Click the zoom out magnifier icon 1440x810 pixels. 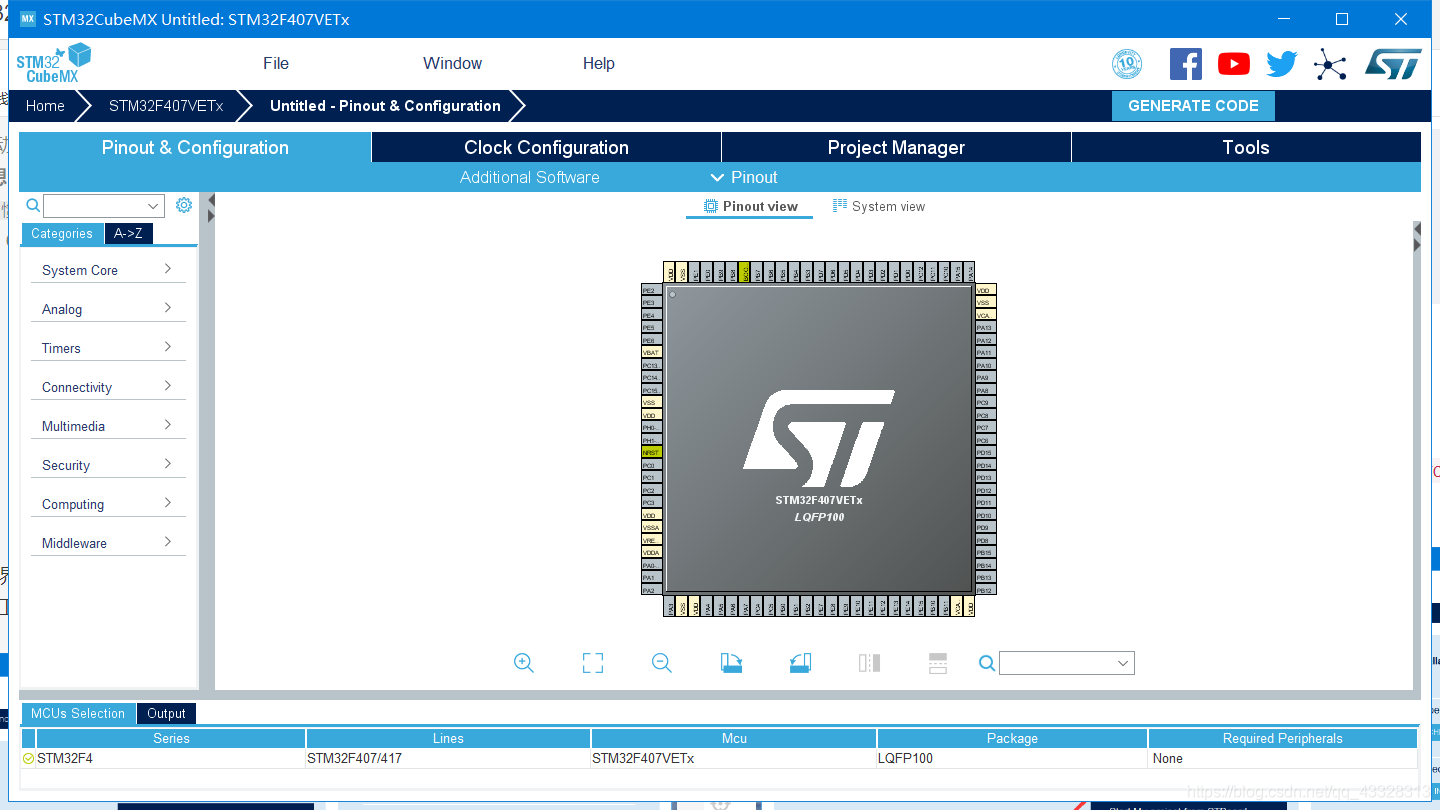tap(661, 663)
